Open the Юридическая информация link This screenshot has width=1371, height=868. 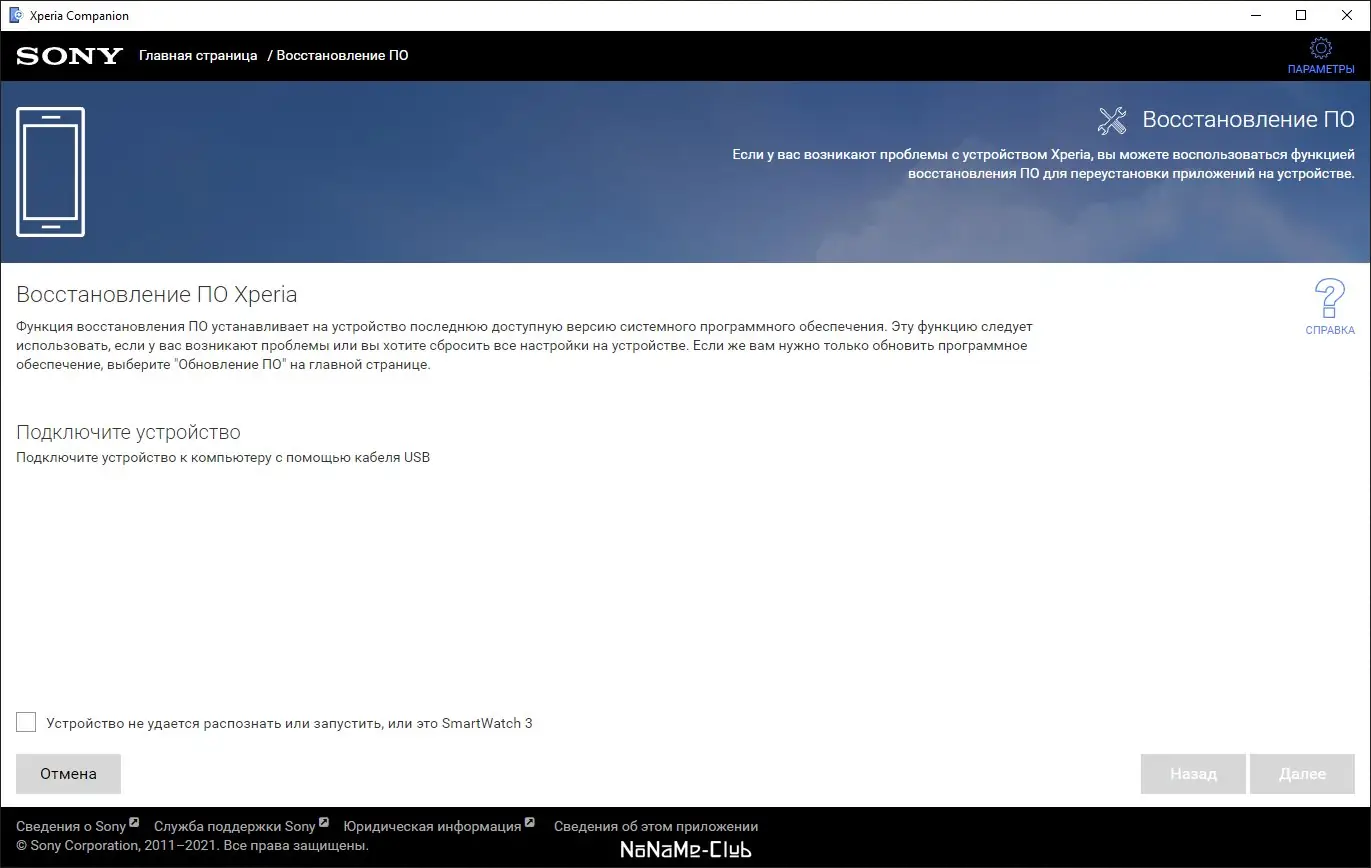(x=439, y=826)
